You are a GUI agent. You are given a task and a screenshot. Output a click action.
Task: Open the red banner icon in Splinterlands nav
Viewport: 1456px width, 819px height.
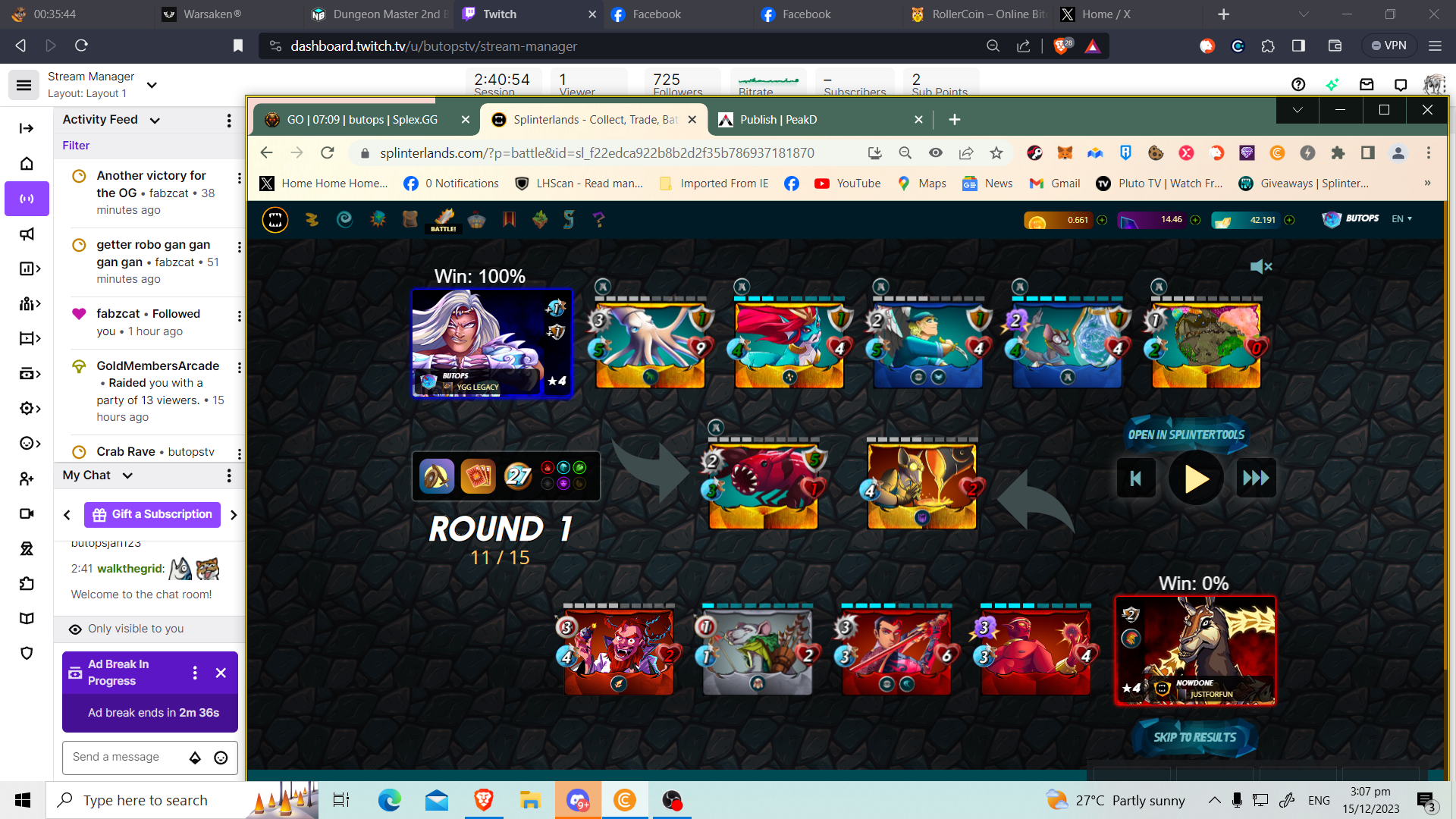(x=509, y=220)
